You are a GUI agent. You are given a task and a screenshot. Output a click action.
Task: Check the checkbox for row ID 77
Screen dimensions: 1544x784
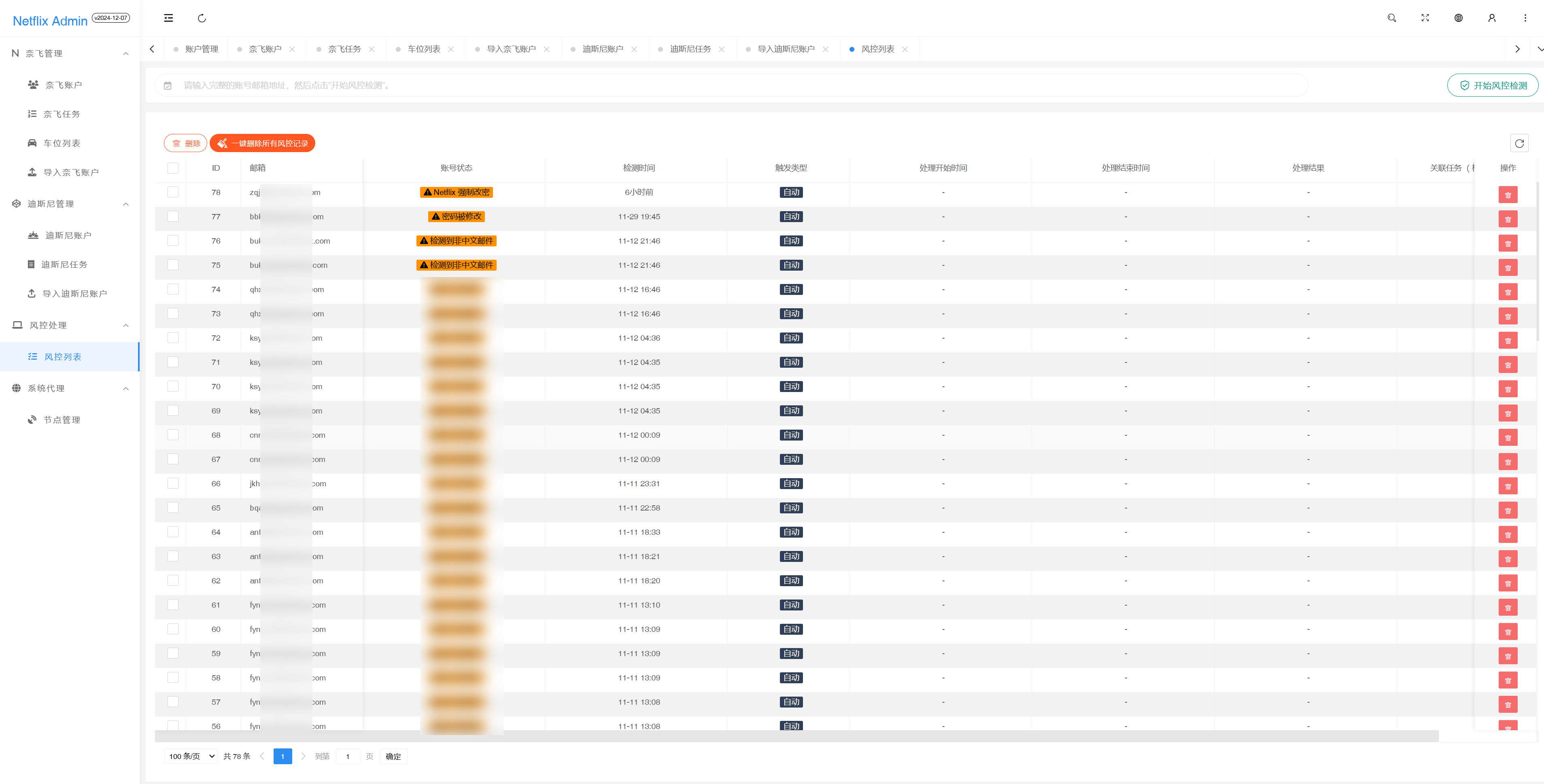pos(173,216)
